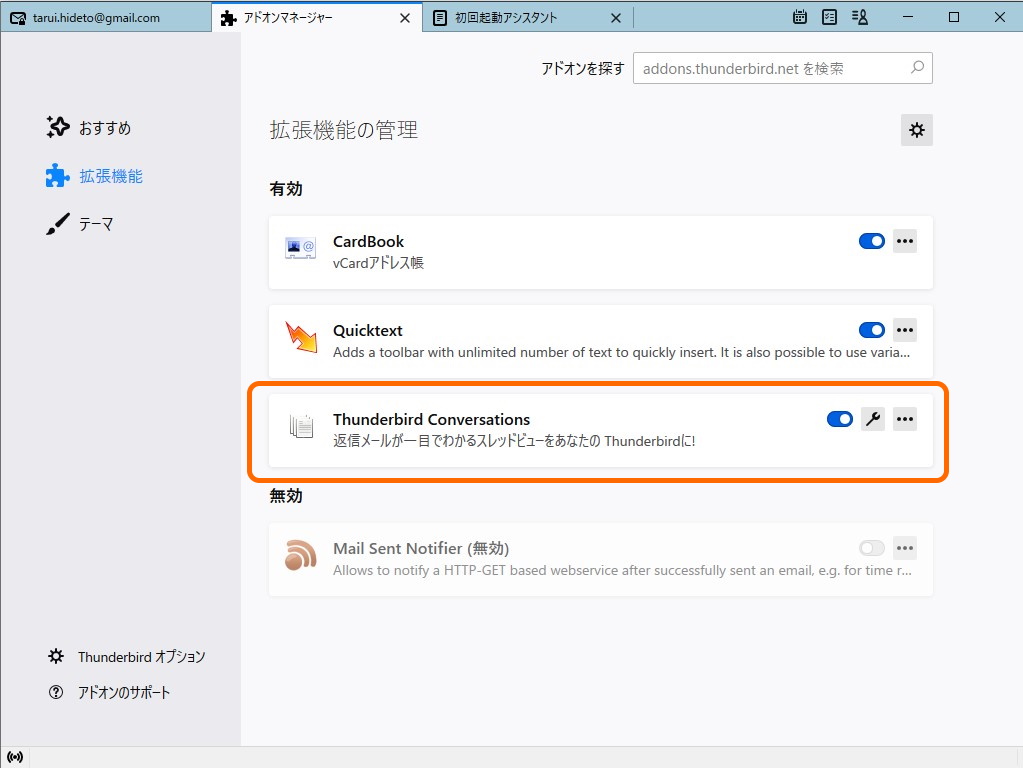Click the テーマ paintbrush icon
The height and width of the screenshot is (768, 1023).
coord(57,224)
